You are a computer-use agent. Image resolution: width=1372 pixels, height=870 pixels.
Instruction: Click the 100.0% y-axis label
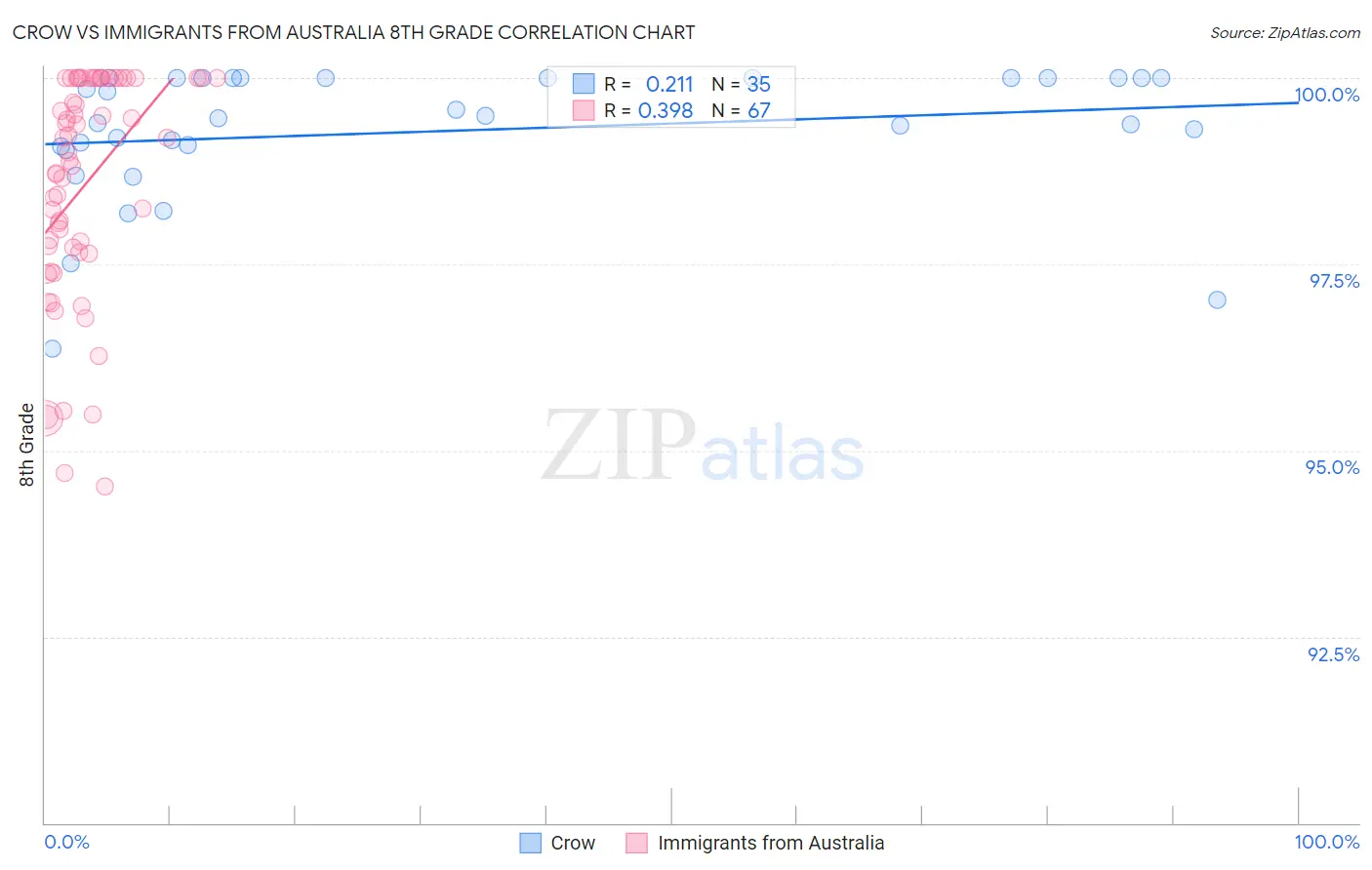click(x=1327, y=95)
